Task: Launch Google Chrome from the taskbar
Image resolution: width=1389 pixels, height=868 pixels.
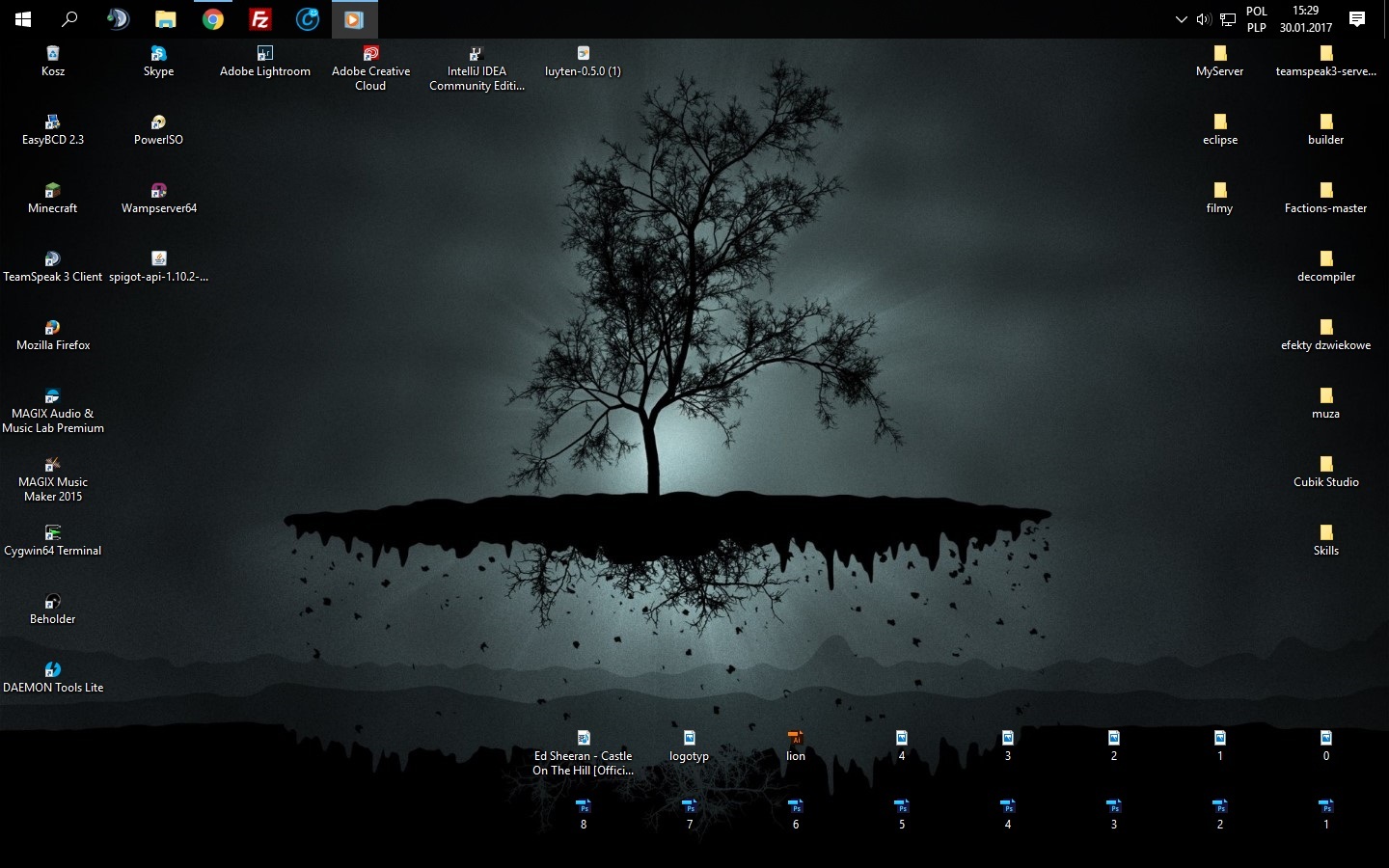Action: click(213, 19)
